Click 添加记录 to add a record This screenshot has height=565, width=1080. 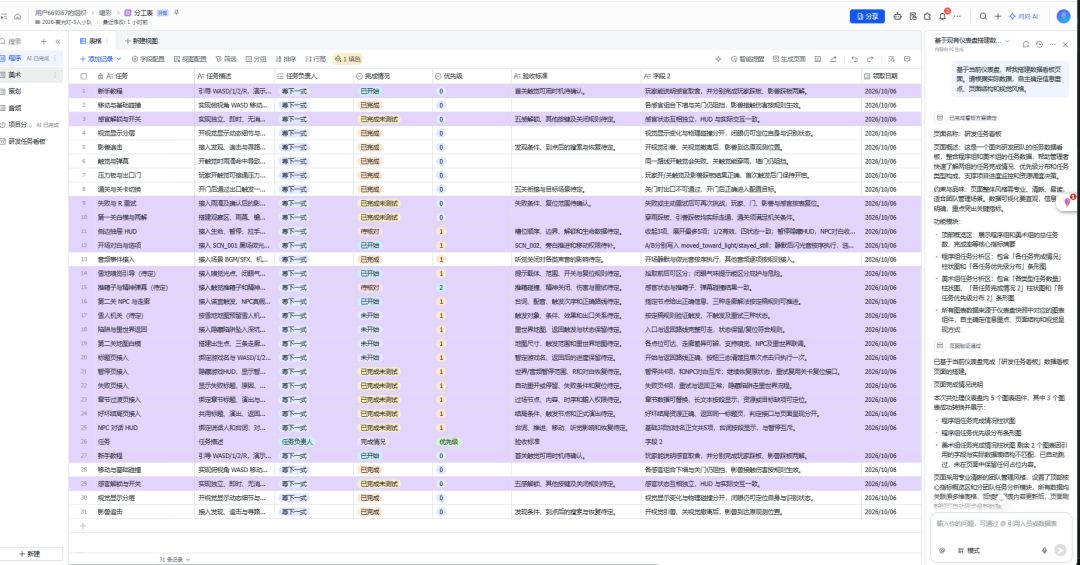click(96, 59)
